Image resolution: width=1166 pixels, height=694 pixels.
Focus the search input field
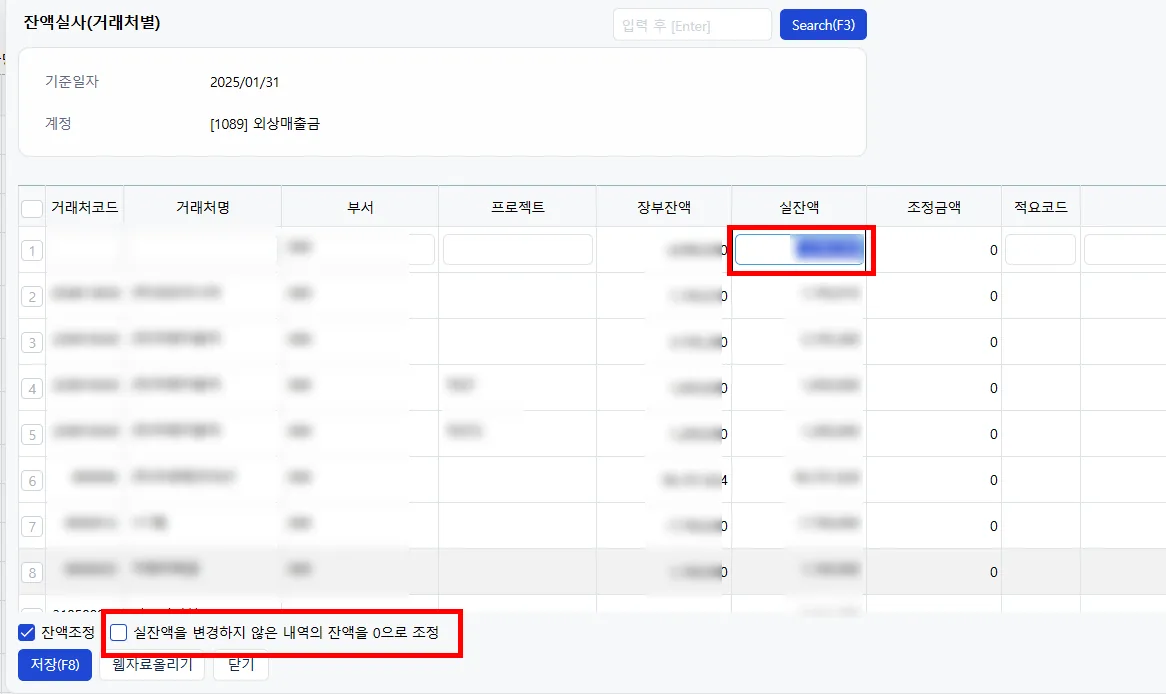pyautogui.click(x=692, y=25)
